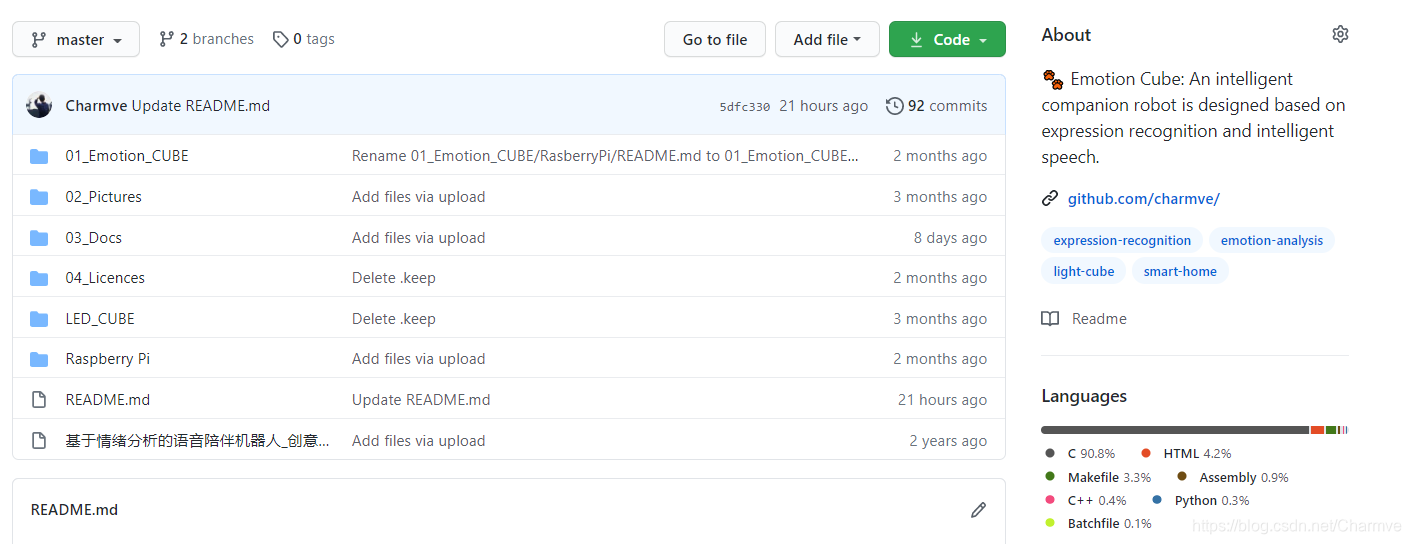
Task: Click folder icon for 03_Docs
Action: [x=39, y=238]
